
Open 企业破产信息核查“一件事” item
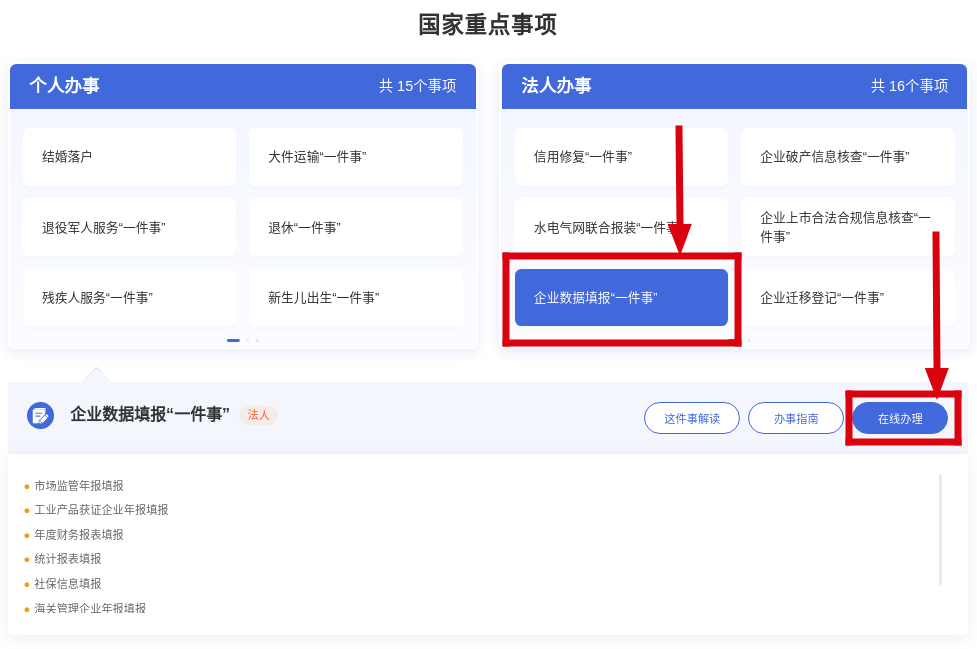[847, 157]
